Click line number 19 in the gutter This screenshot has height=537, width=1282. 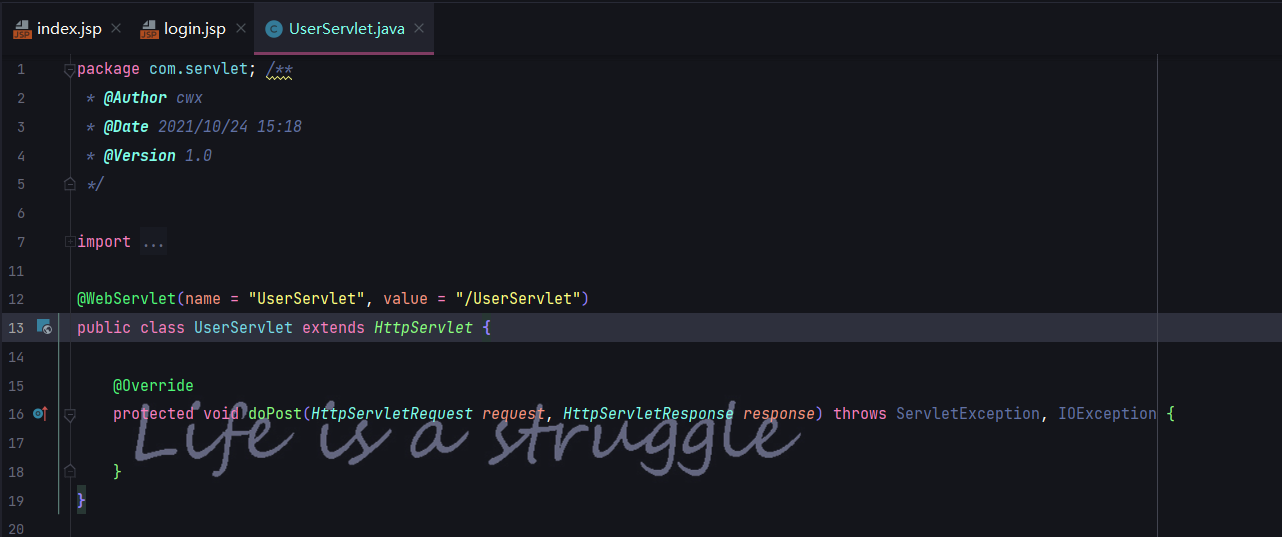[15, 500]
